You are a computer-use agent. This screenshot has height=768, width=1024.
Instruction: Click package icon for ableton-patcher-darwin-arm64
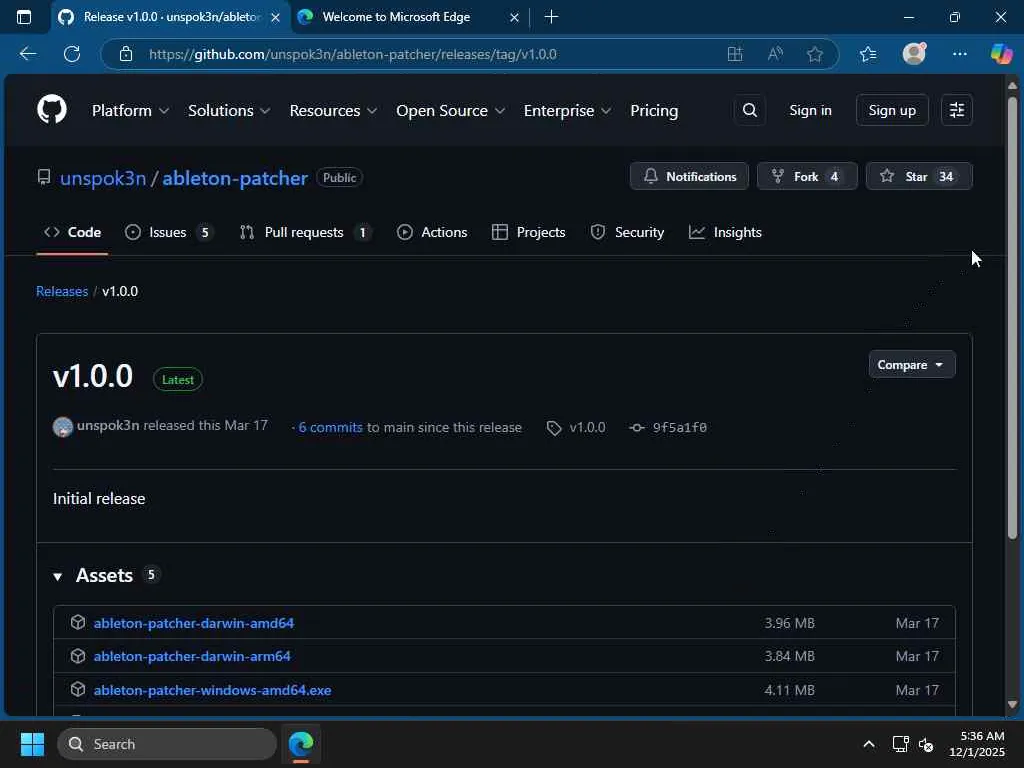78,656
